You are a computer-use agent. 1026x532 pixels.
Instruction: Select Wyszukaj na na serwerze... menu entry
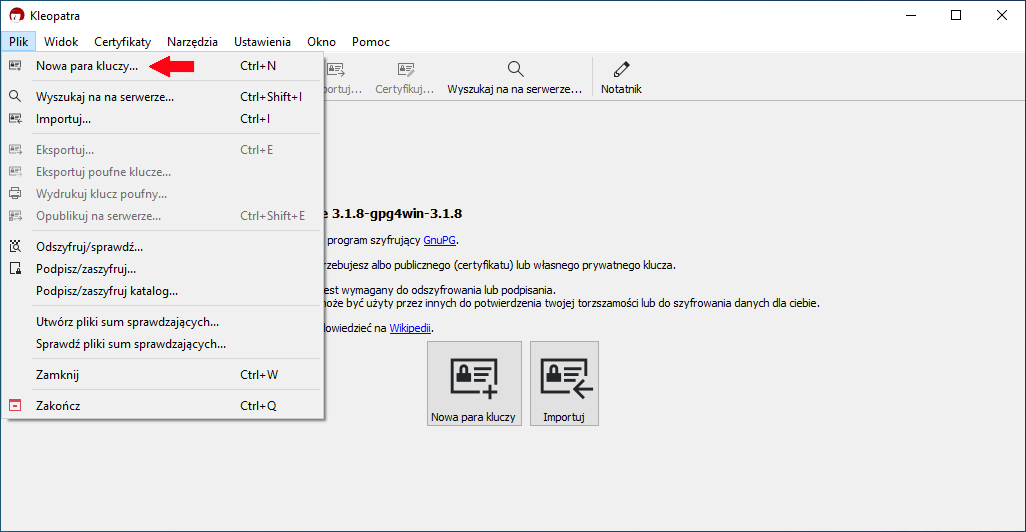pyautogui.click(x=163, y=97)
